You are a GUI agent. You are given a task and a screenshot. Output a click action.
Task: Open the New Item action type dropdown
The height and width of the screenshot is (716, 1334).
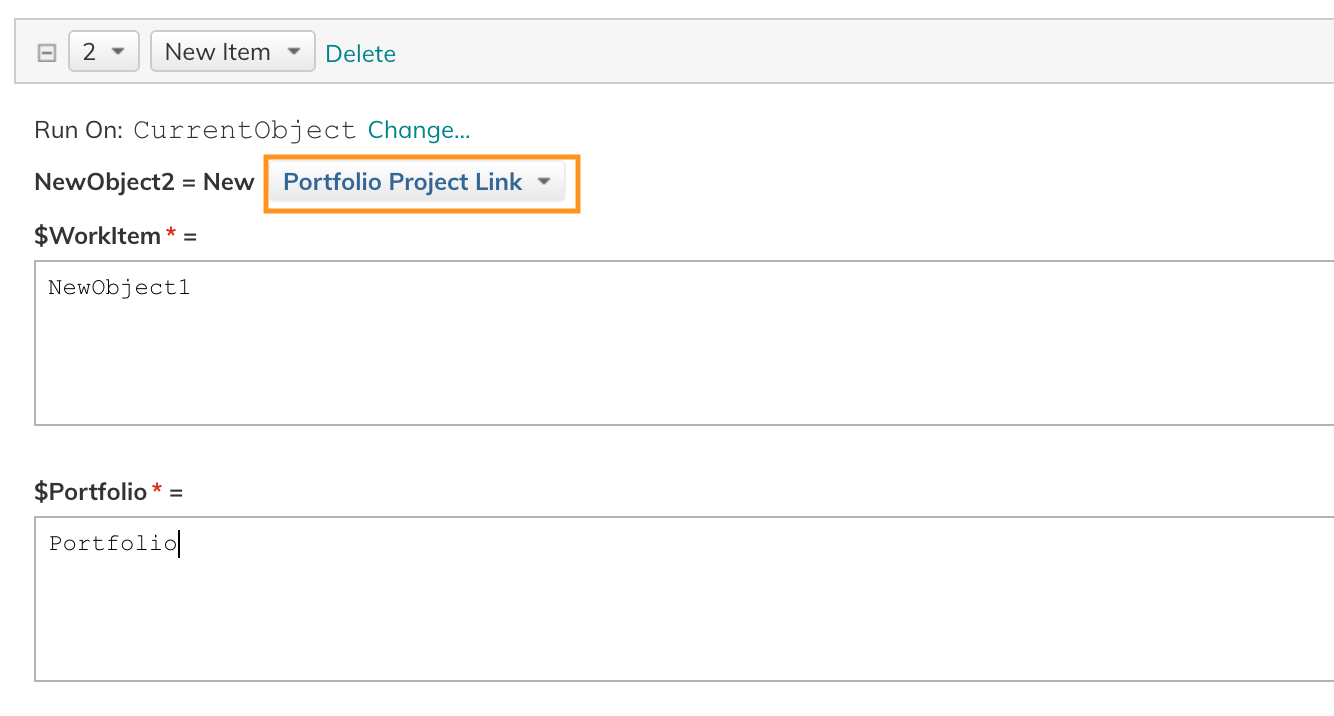(232, 51)
